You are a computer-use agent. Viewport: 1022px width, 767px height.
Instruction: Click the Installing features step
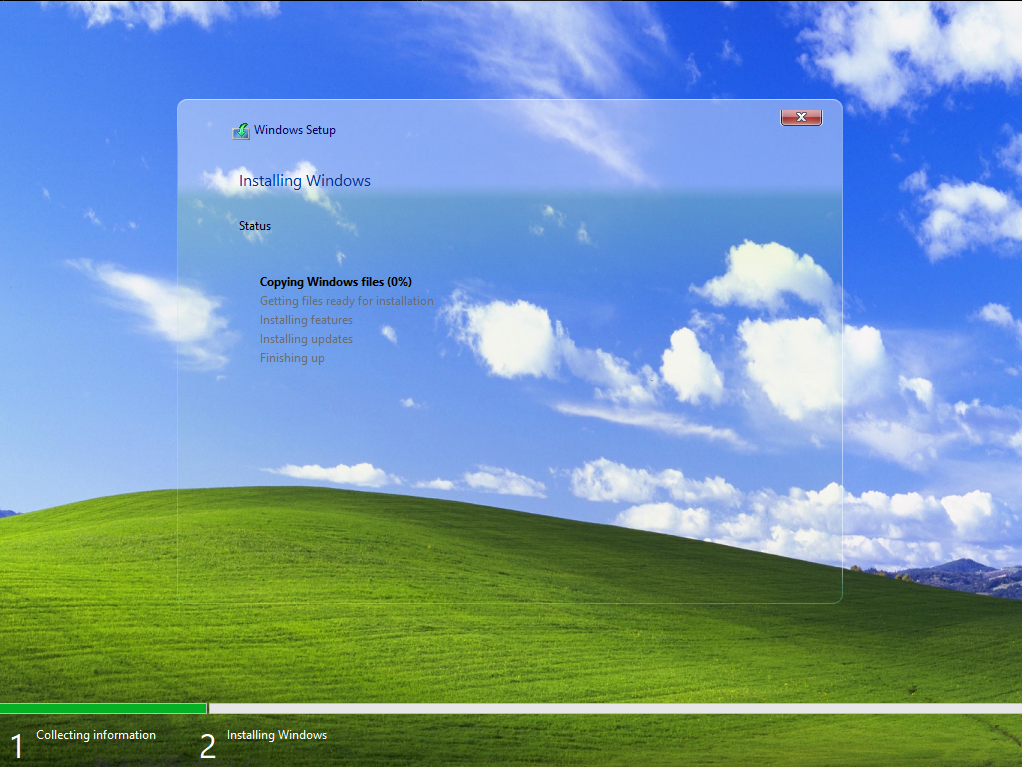[x=306, y=320]
